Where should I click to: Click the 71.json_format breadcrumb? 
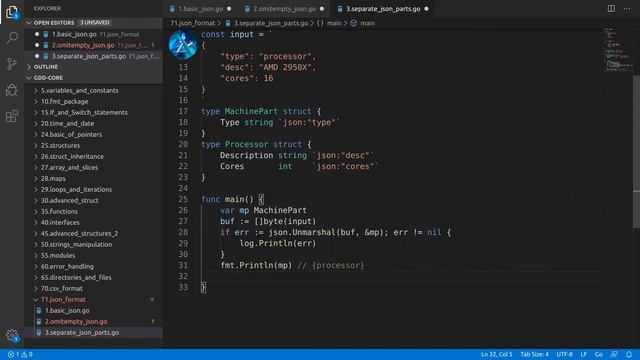[x=193, y=23]
